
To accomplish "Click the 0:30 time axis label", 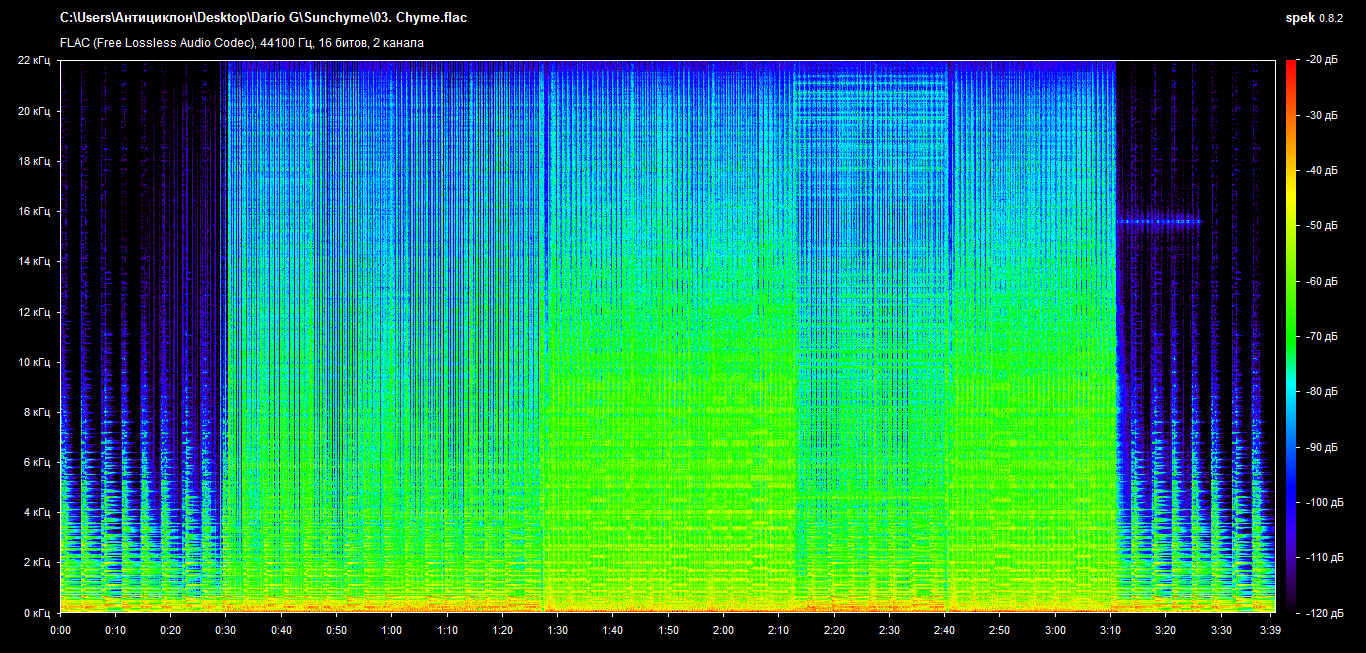I will point(226,631).
